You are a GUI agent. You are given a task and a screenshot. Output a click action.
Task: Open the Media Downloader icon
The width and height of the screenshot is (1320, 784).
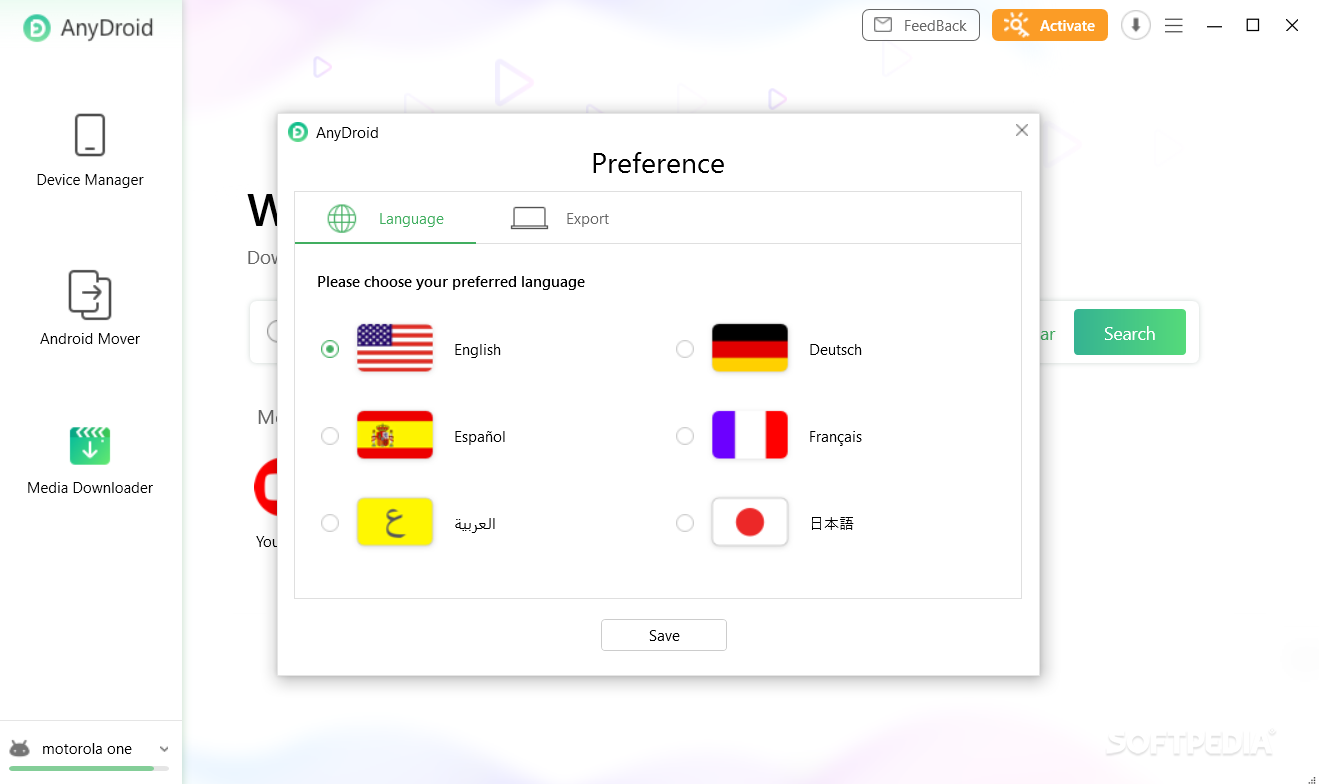[x=90, y=445]
